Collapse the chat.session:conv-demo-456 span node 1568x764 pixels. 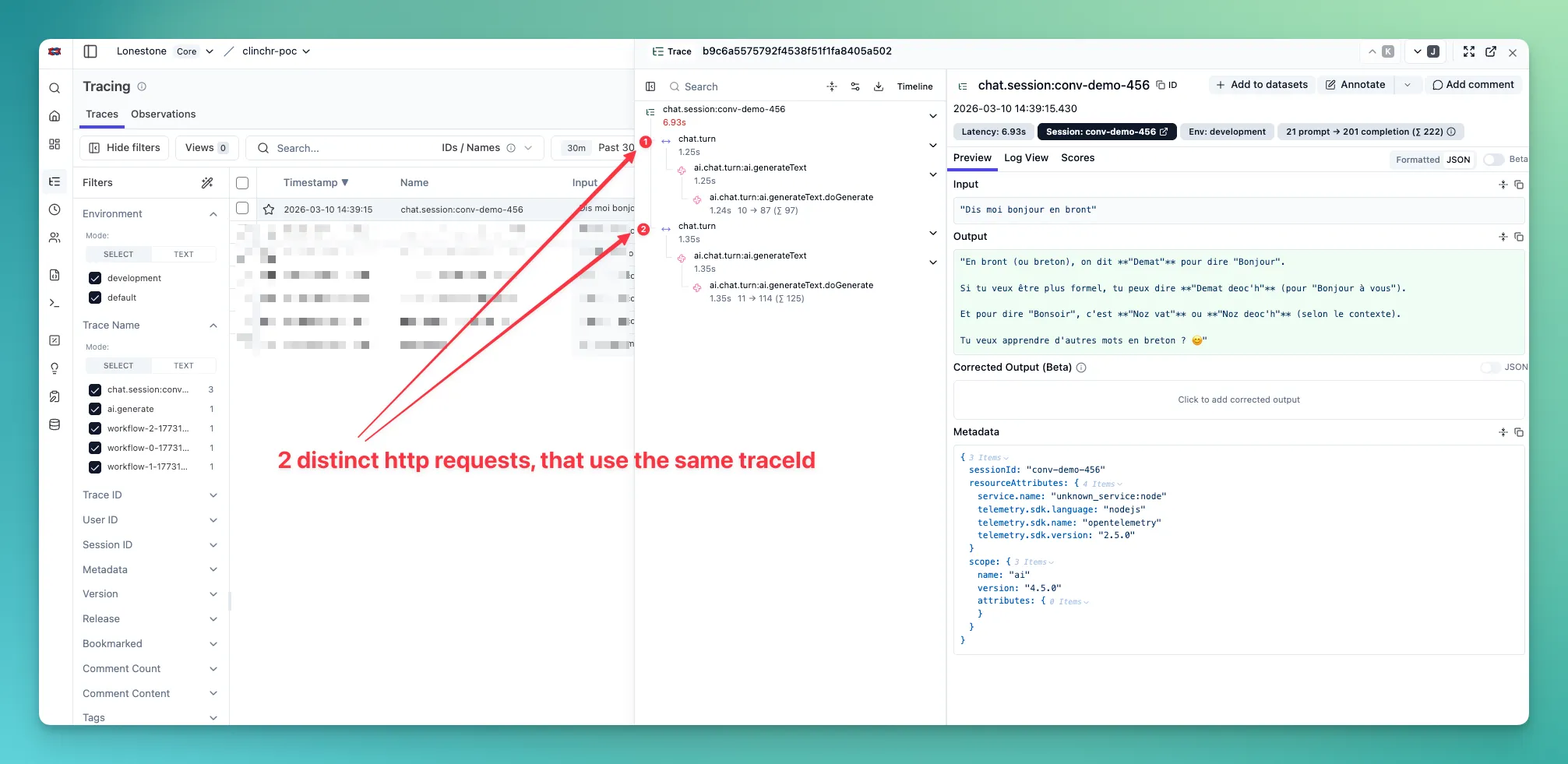tap(932, 115)
